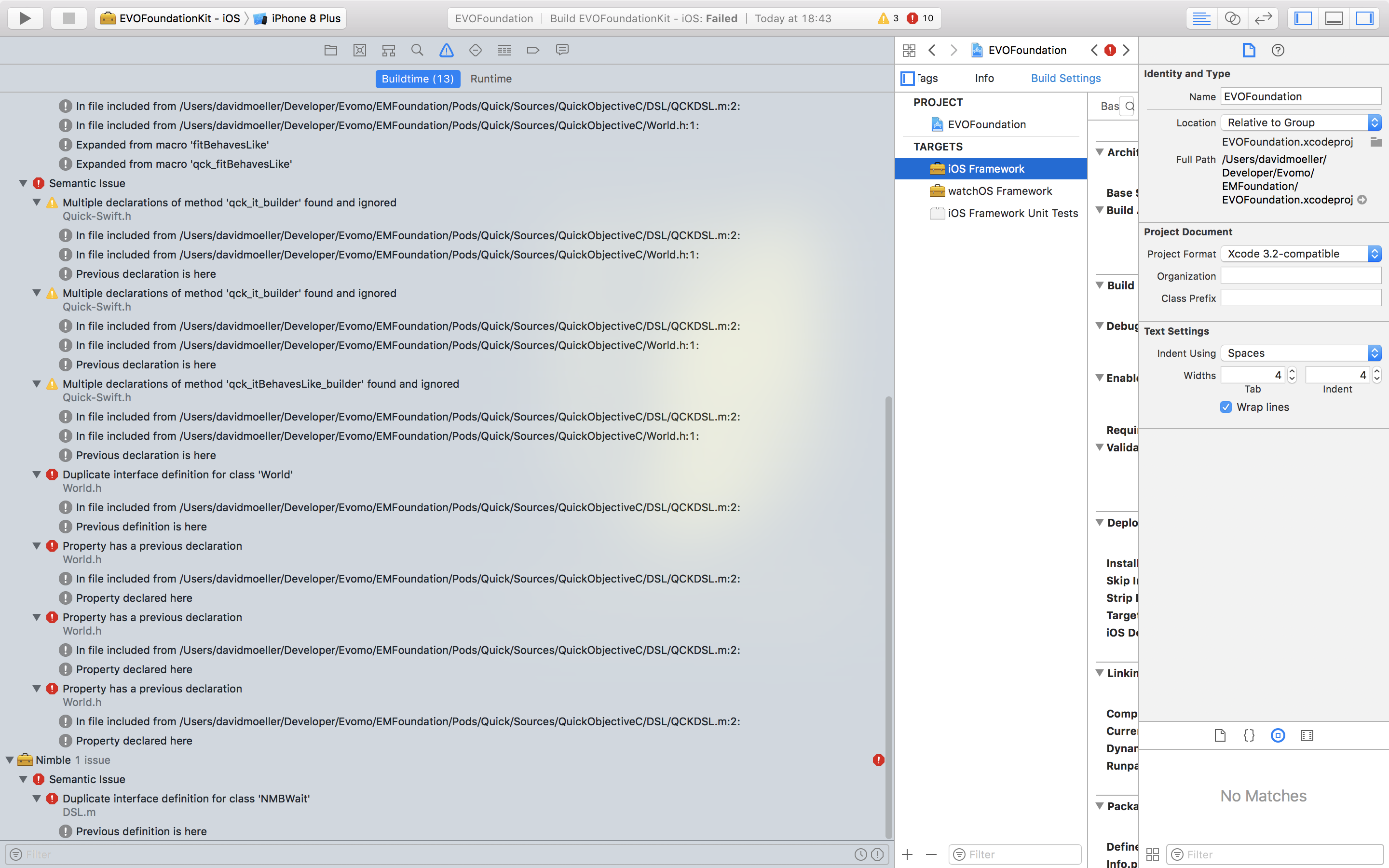Screen dimensions: 1389x868
Task: Open the Project navigator folder icon
Action: click(330, 50)
